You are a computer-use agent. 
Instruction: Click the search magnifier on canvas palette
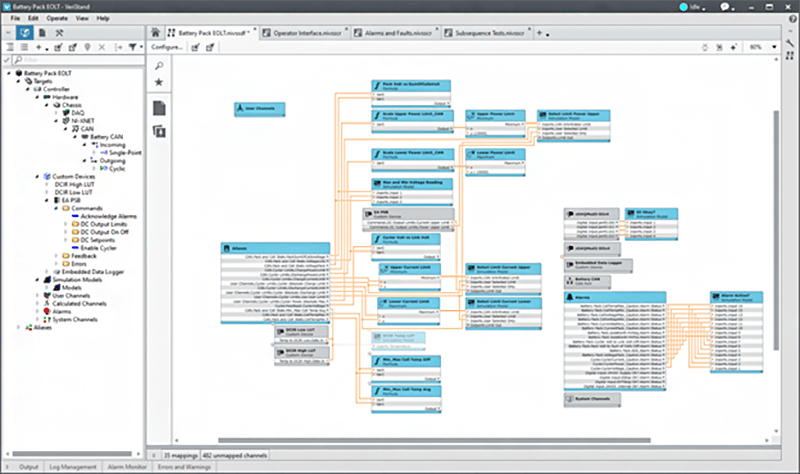tap(159, 65)
